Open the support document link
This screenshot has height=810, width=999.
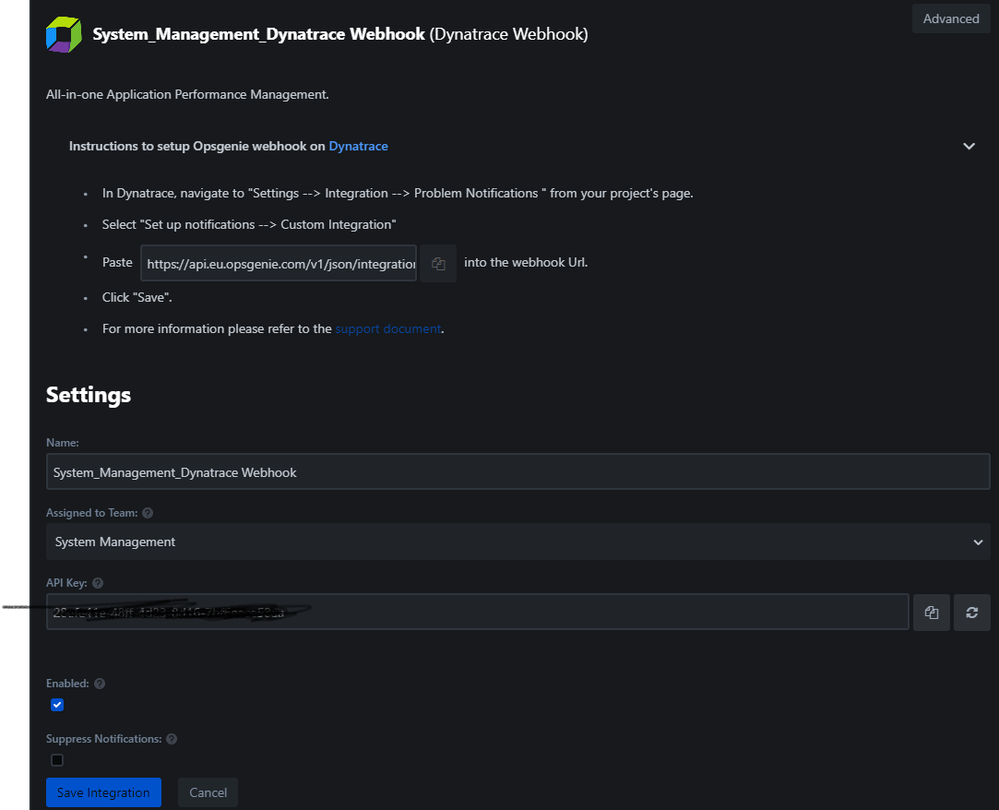pos(388,329)
